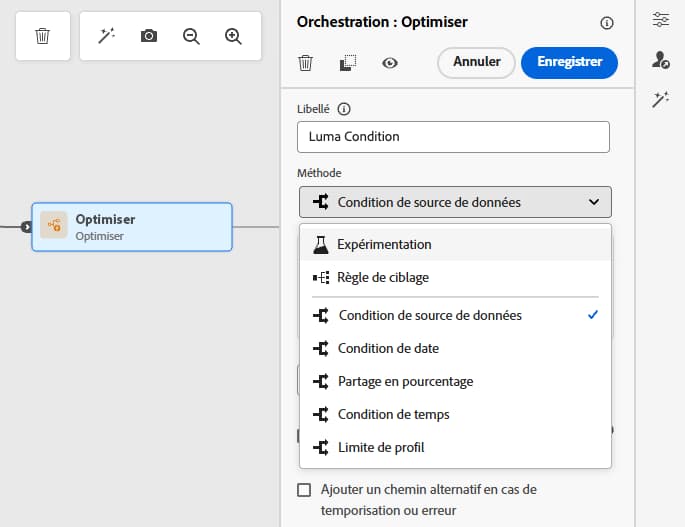Screen dimensions: 685x527
Task: Open info icon beside Orchestration : Optimiser title
Action: click(606, 23)
